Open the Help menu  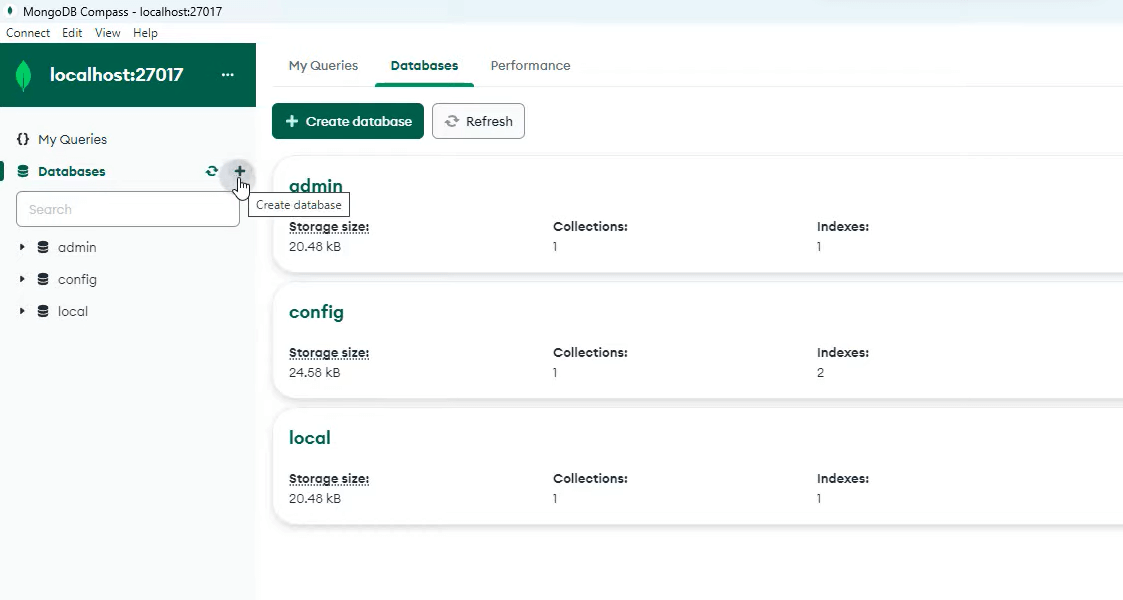pyautogui.click(x=145, y=32)
